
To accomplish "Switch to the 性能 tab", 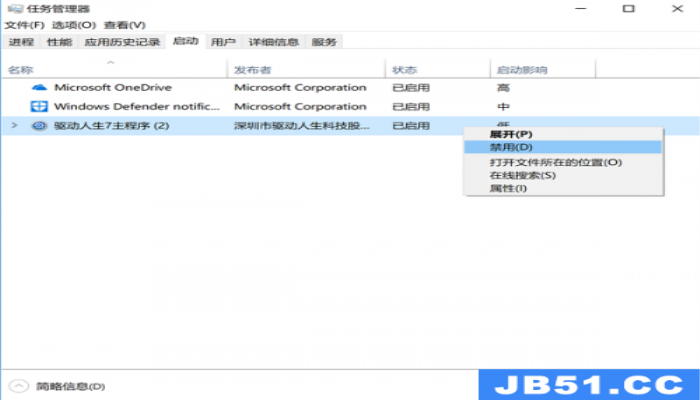I will point(59,42).
